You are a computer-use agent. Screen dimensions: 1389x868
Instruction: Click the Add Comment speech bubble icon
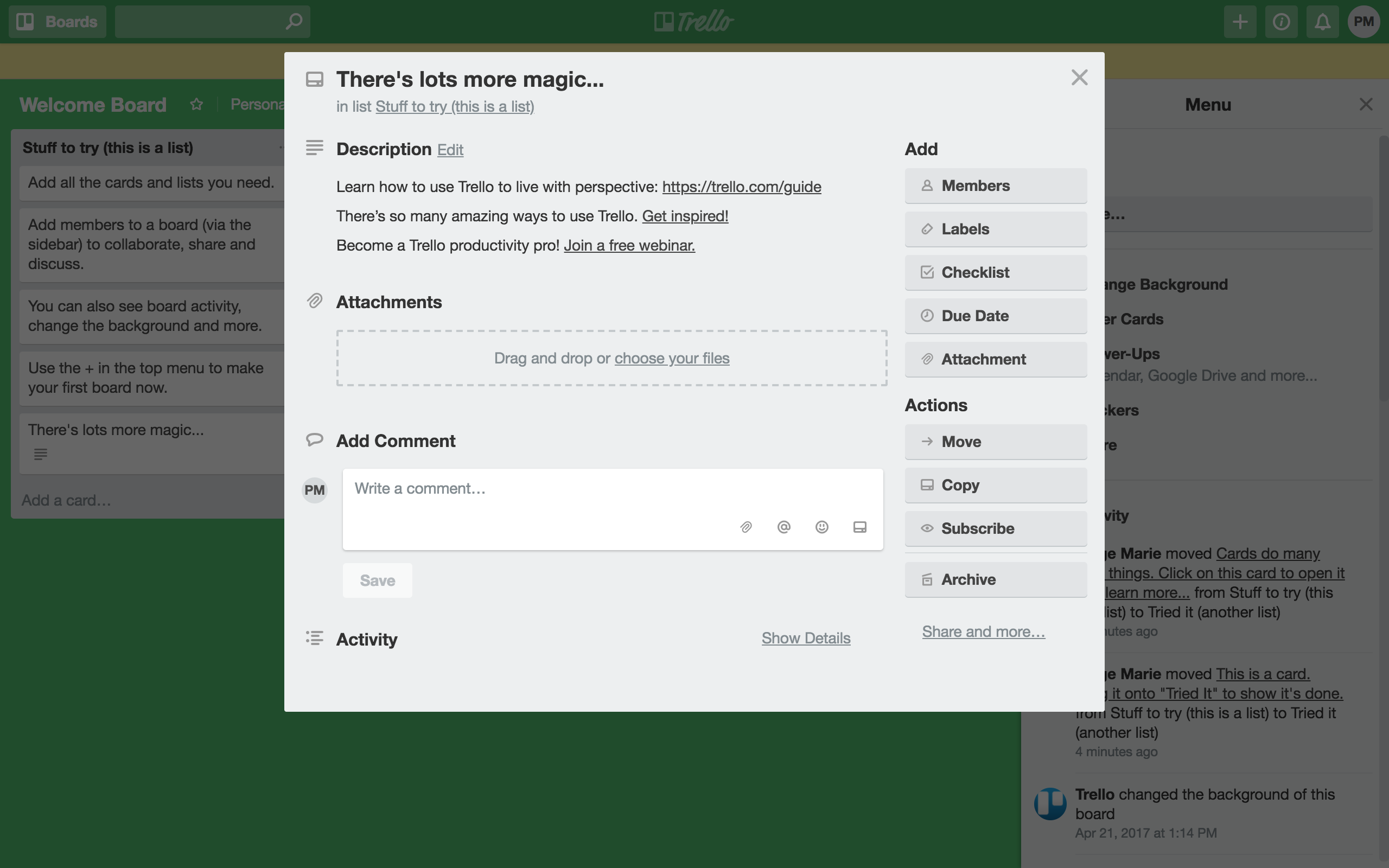pos(315,440)
